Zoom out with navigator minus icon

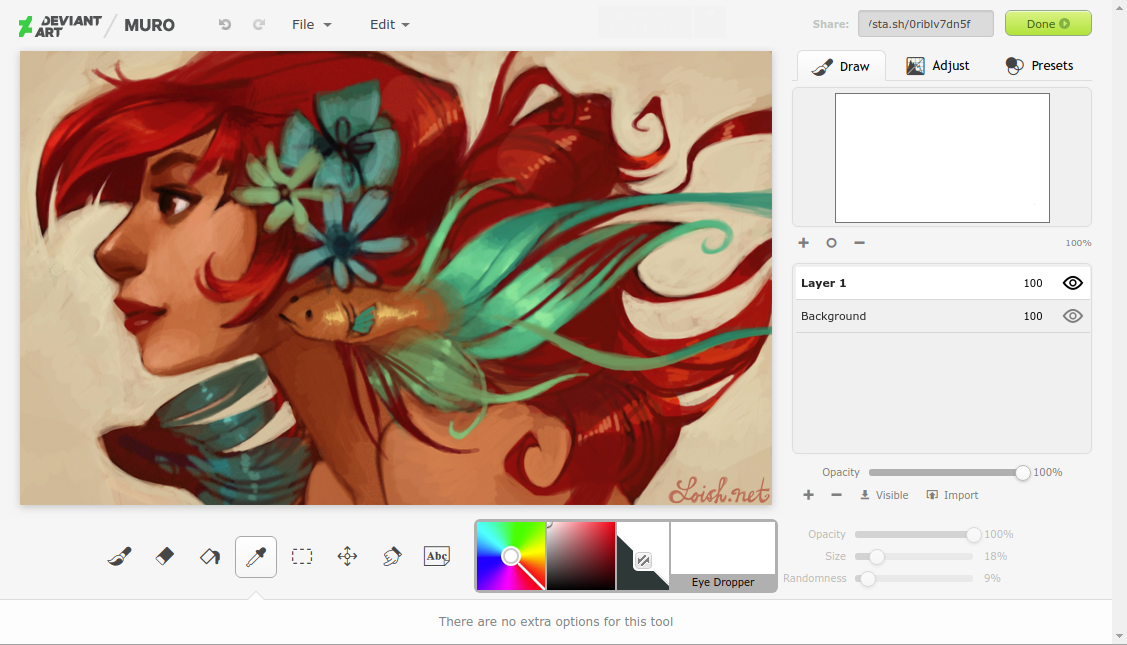[x=860, y=243]
